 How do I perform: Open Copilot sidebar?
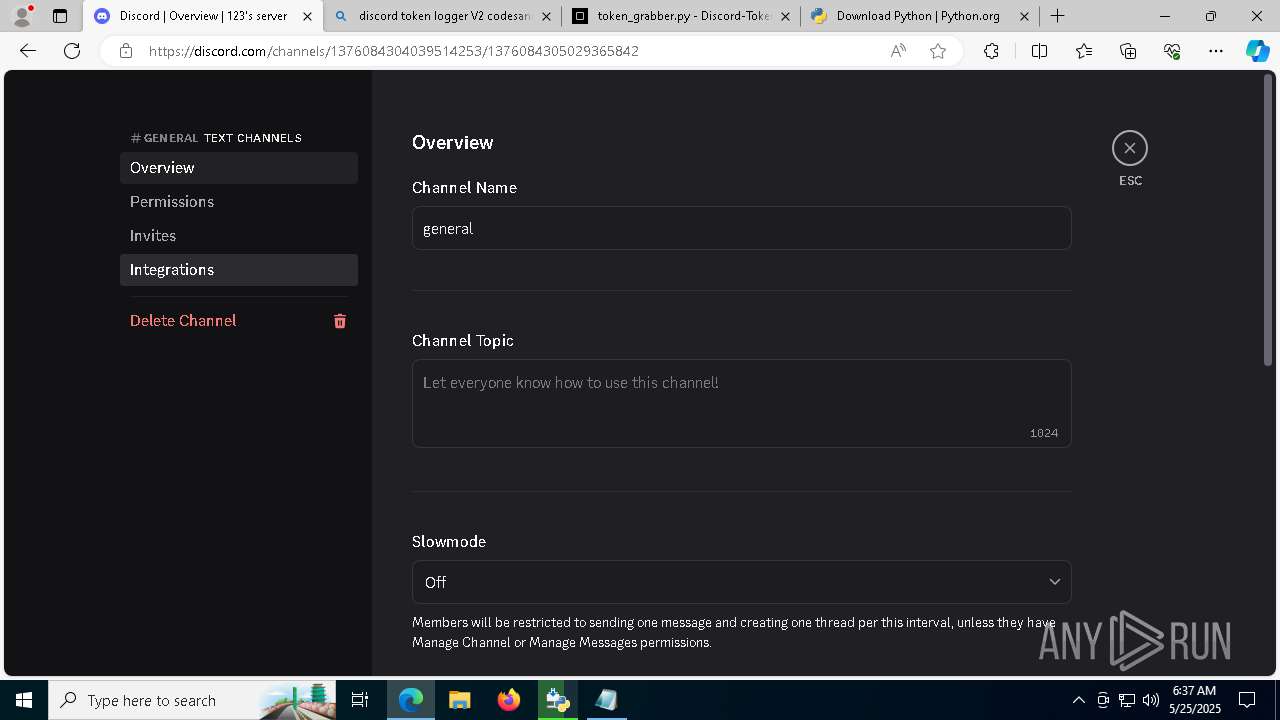pyautogui.click(x=1257, y=51)
